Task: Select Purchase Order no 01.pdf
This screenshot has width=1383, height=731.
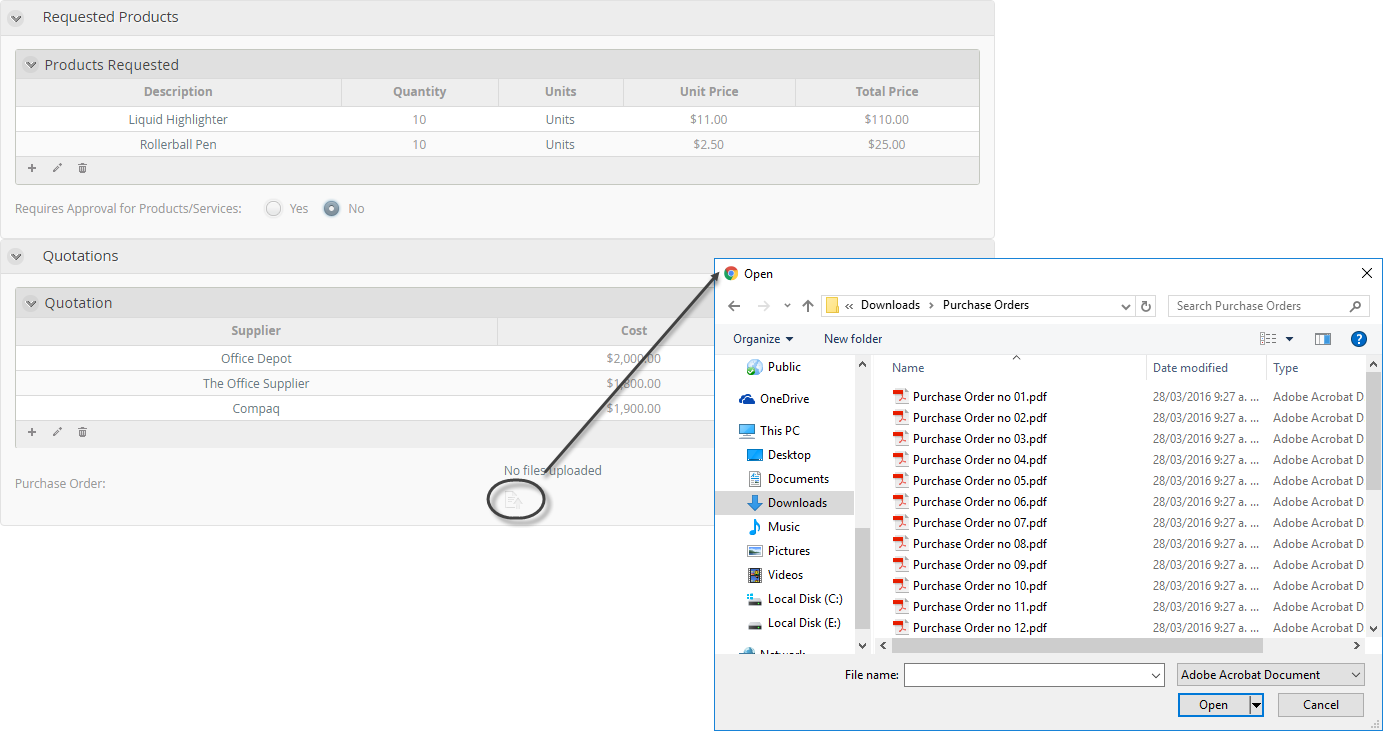Action: (969, 397)
